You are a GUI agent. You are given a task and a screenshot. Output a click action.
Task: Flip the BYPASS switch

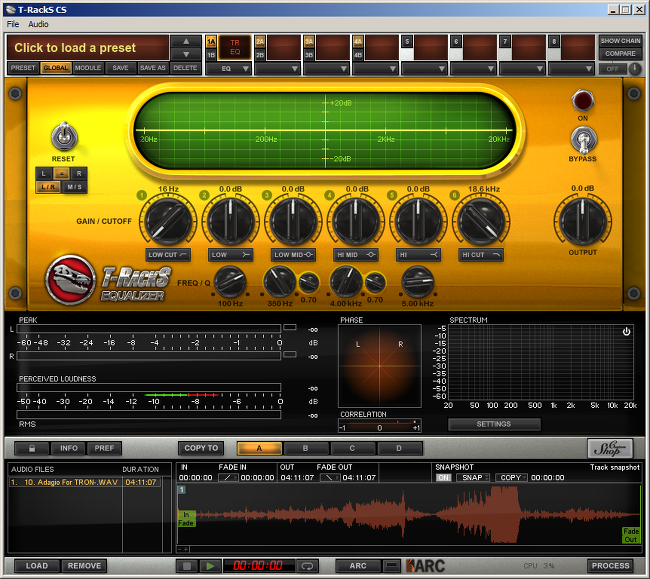583,140
